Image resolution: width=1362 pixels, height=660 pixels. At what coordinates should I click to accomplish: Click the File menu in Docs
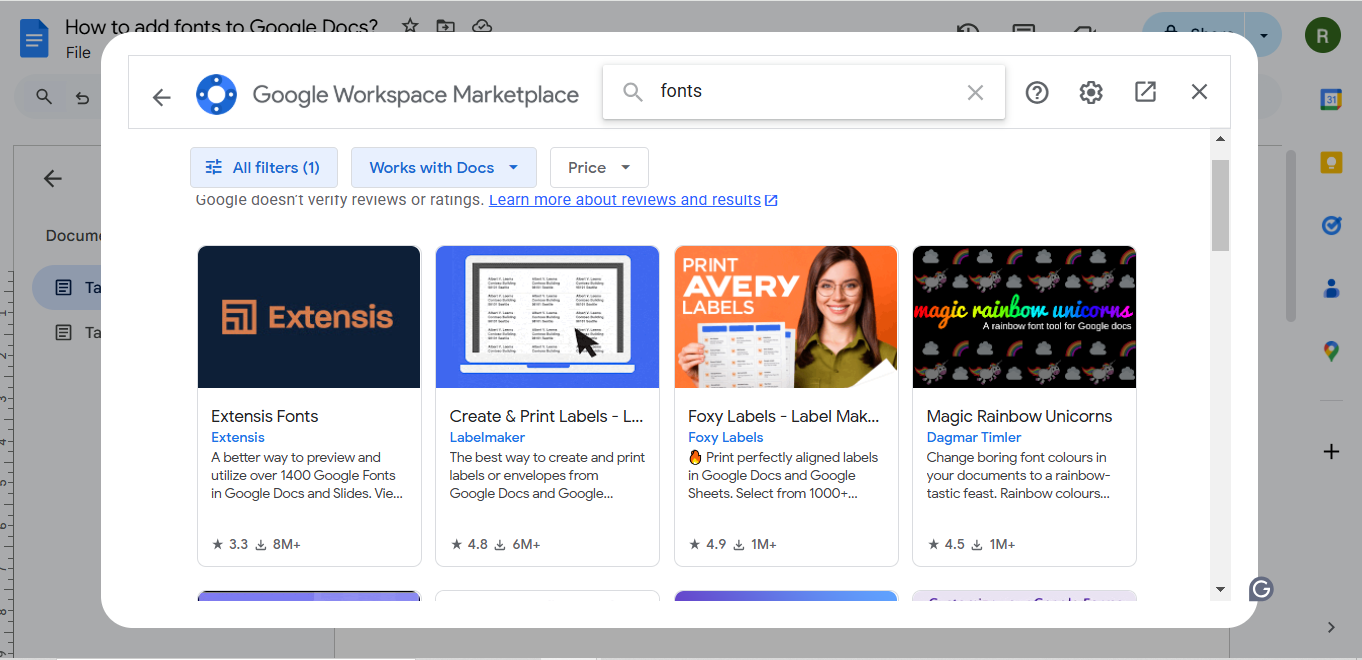pos(78,52)
